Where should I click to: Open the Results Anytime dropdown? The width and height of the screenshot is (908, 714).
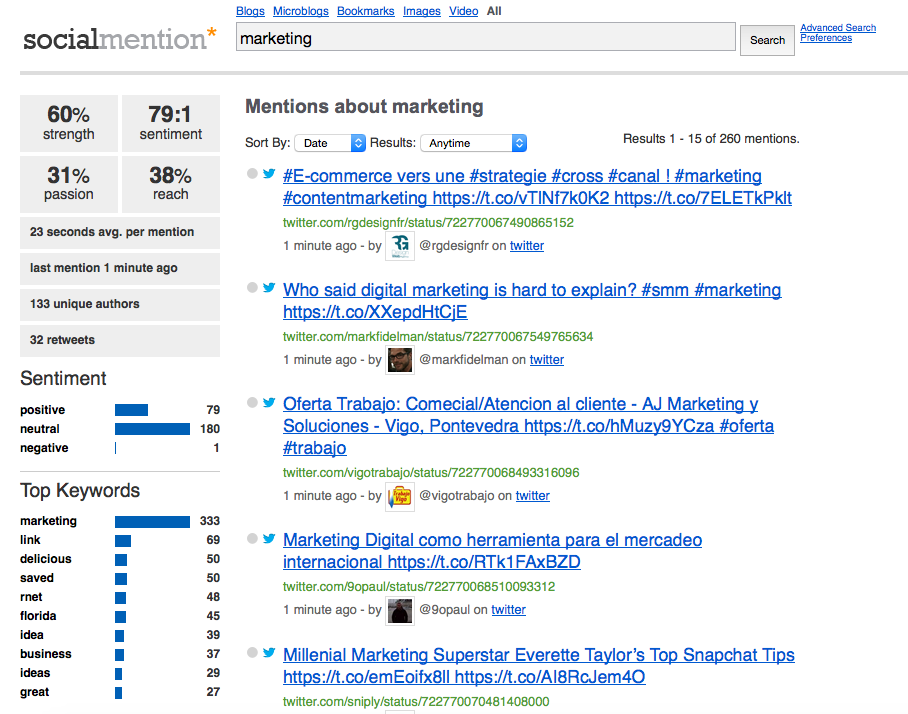[474, 143]
